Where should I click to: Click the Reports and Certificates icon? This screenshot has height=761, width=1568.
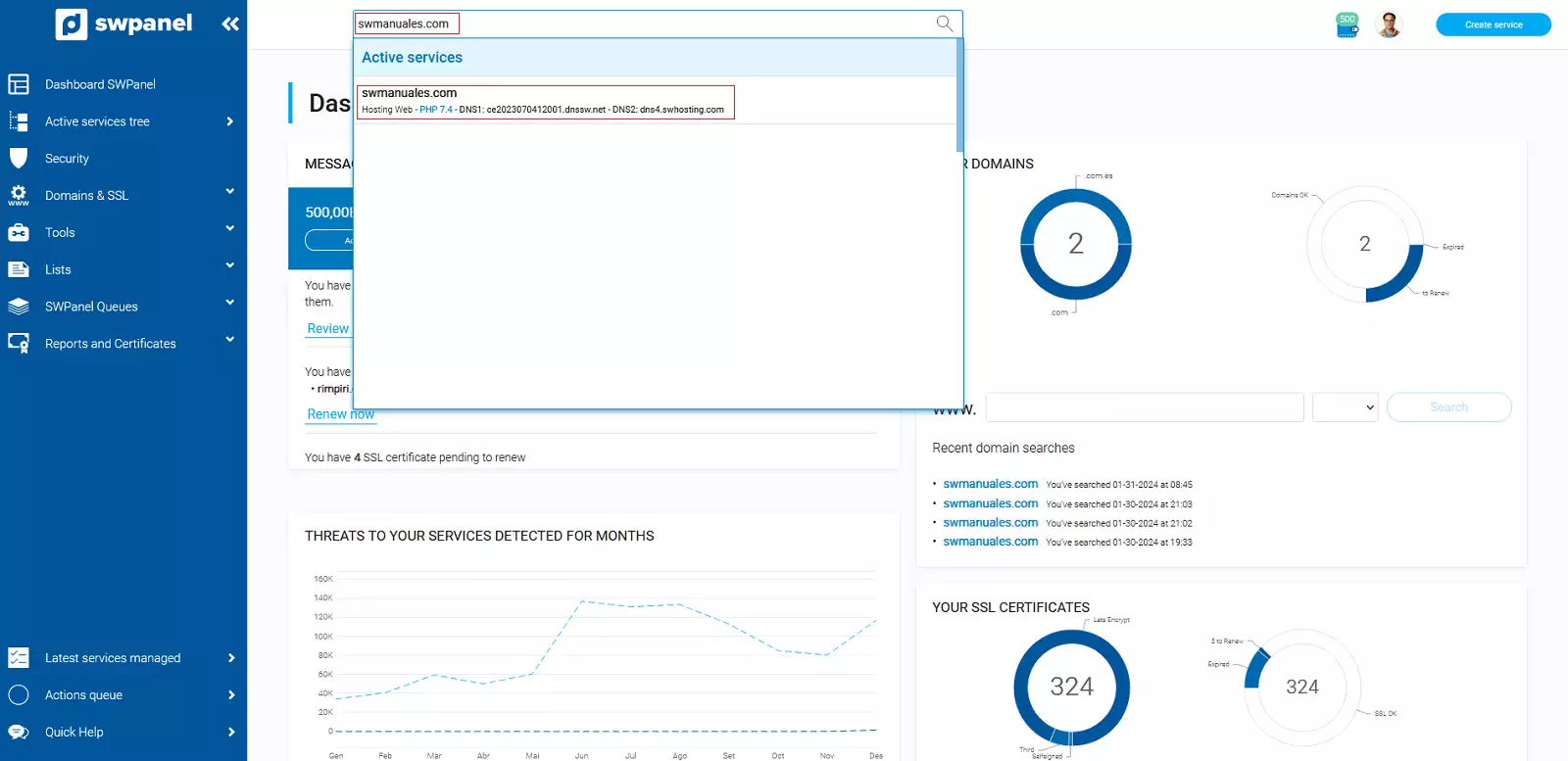pyautogui.click(x=19, y=344)
